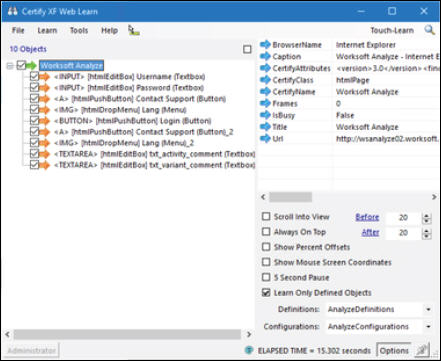Click the binoculars app icon in title bar
Viewport: 441px width, 361px height.
13,11
